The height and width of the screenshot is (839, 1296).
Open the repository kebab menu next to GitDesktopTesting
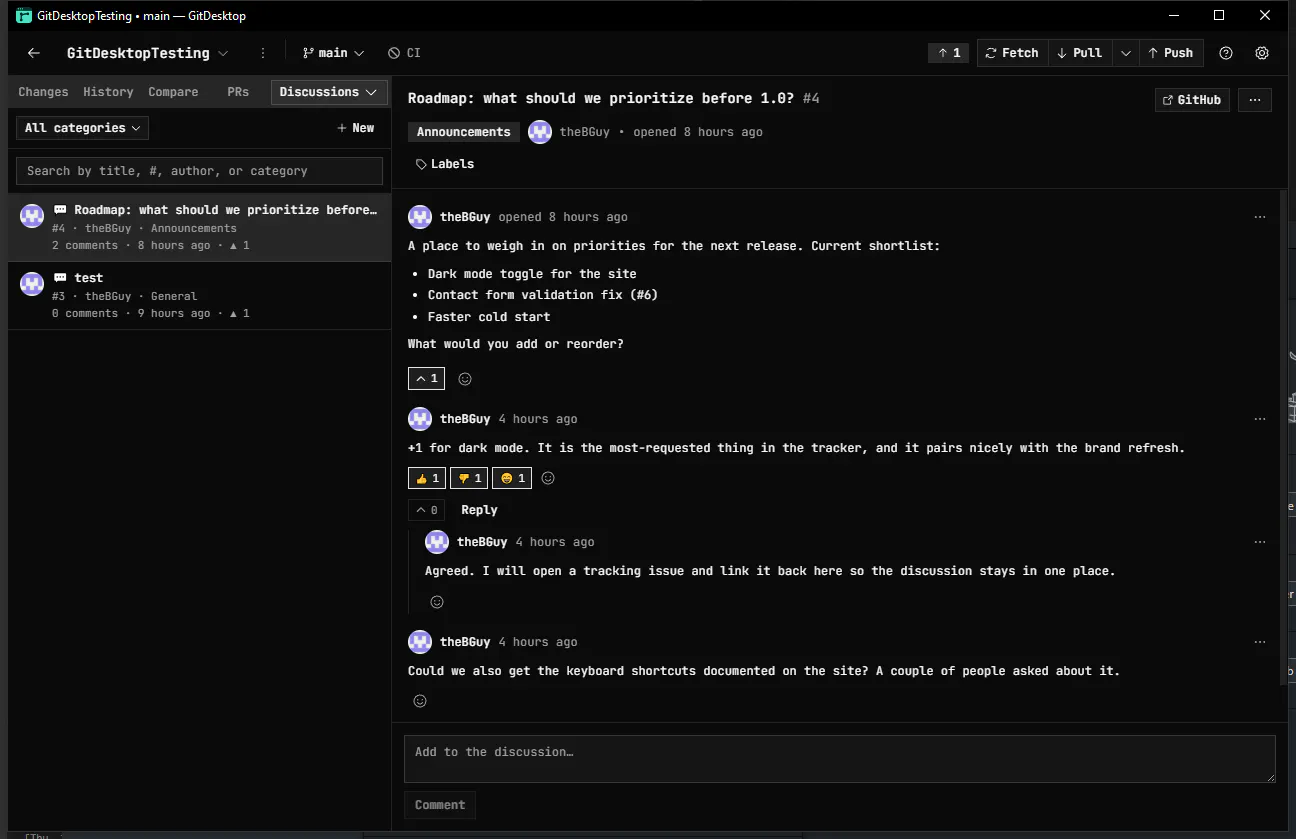pos(263,53)
